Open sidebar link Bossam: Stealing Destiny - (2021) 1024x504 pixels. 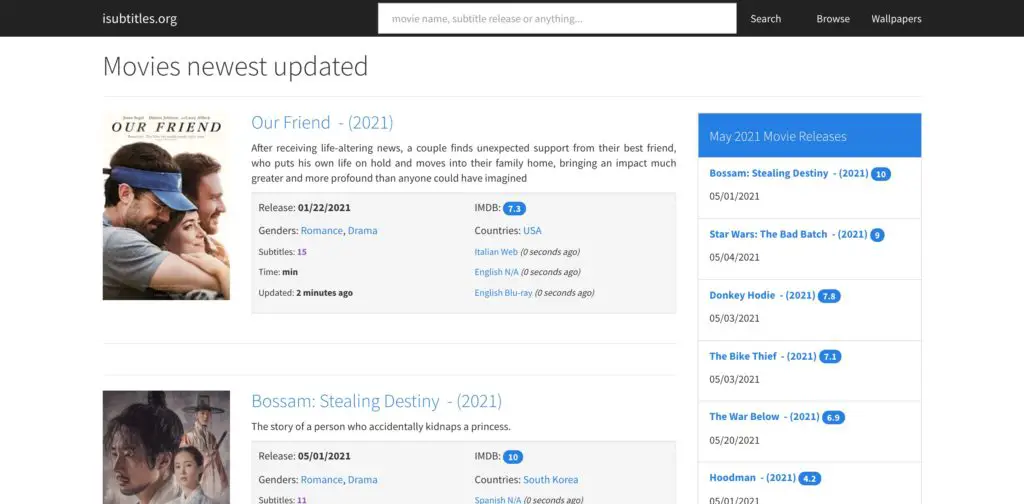[788, 173]
